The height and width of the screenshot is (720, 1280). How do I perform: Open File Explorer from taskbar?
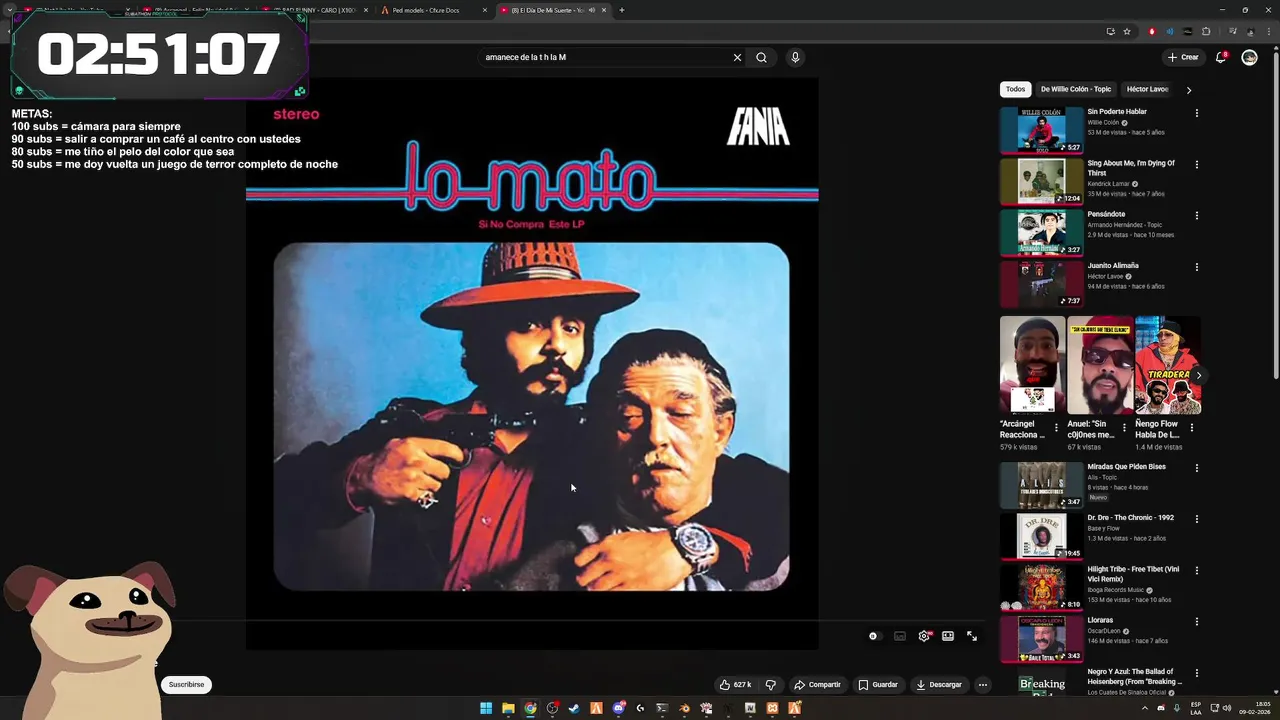tap(508, 708)
